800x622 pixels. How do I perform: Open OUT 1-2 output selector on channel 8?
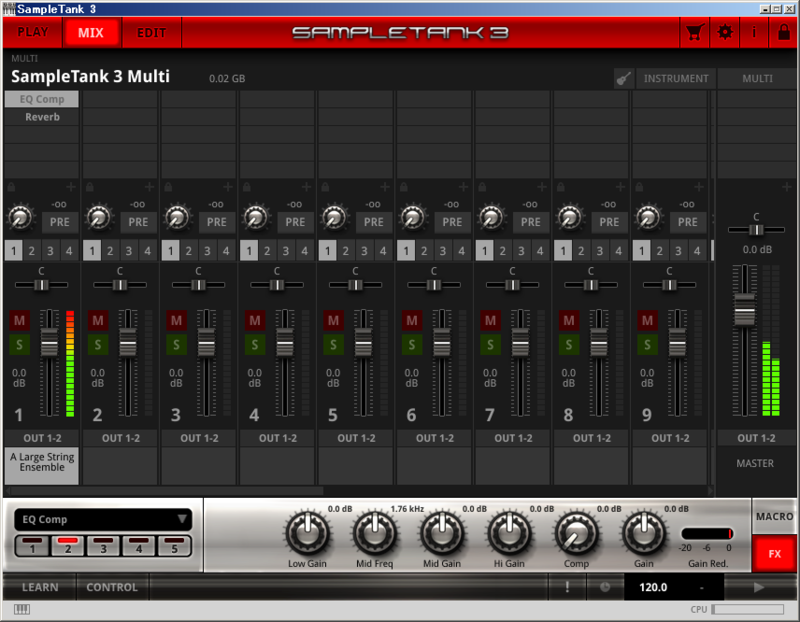[x=592, y=438]
